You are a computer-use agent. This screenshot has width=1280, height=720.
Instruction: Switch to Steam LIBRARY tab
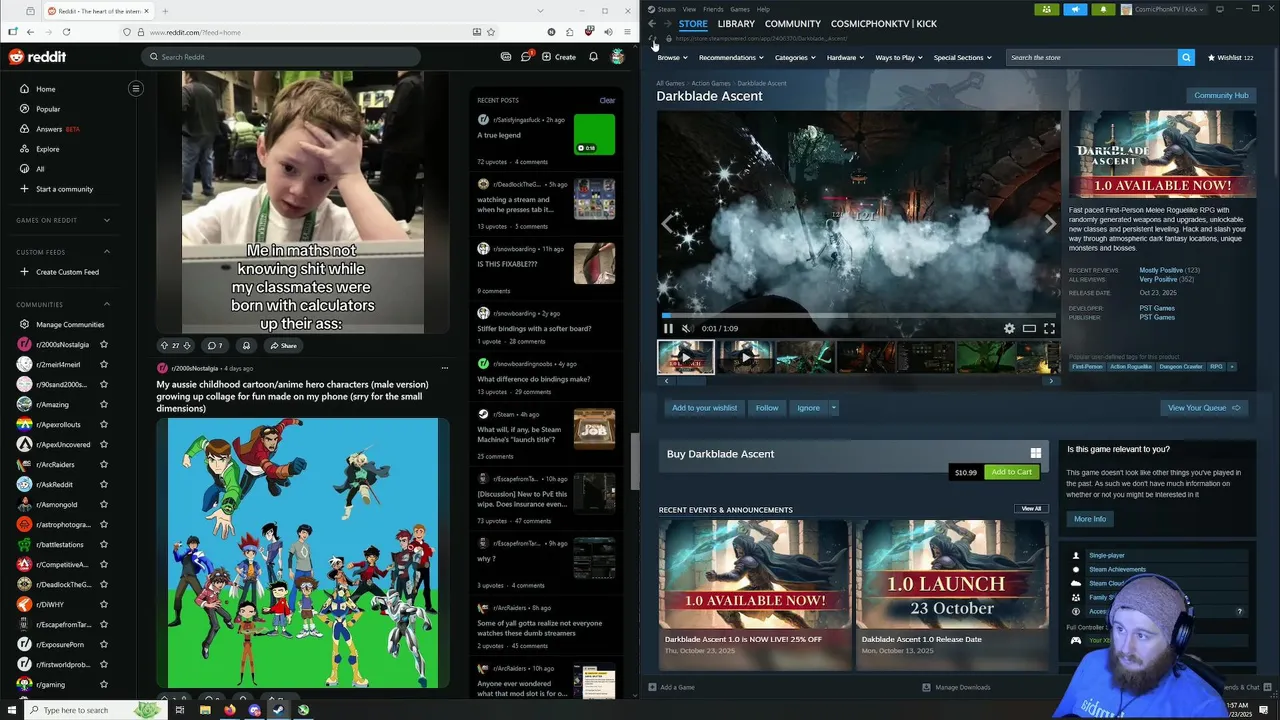736,23
